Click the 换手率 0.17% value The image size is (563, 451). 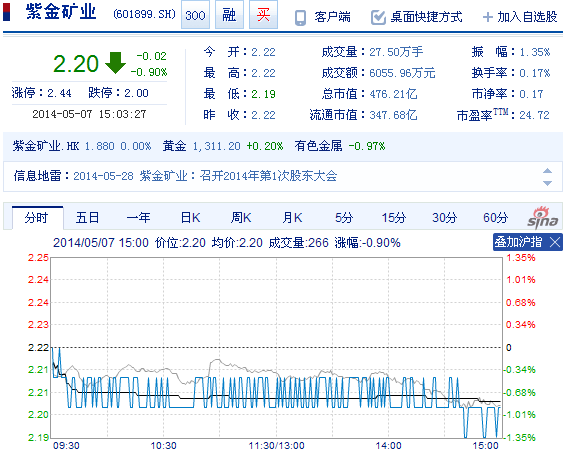pyautogui.click(x=535, y=73)
